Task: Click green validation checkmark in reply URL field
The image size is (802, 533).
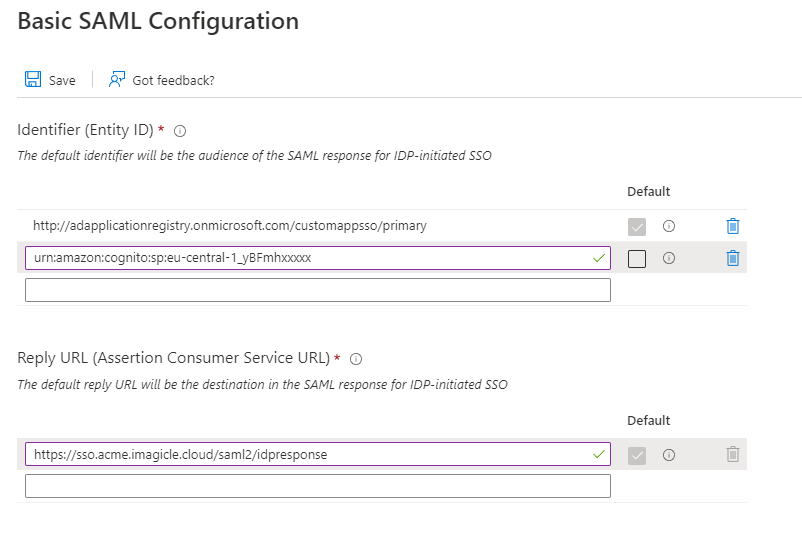Action: coord(599,454)
